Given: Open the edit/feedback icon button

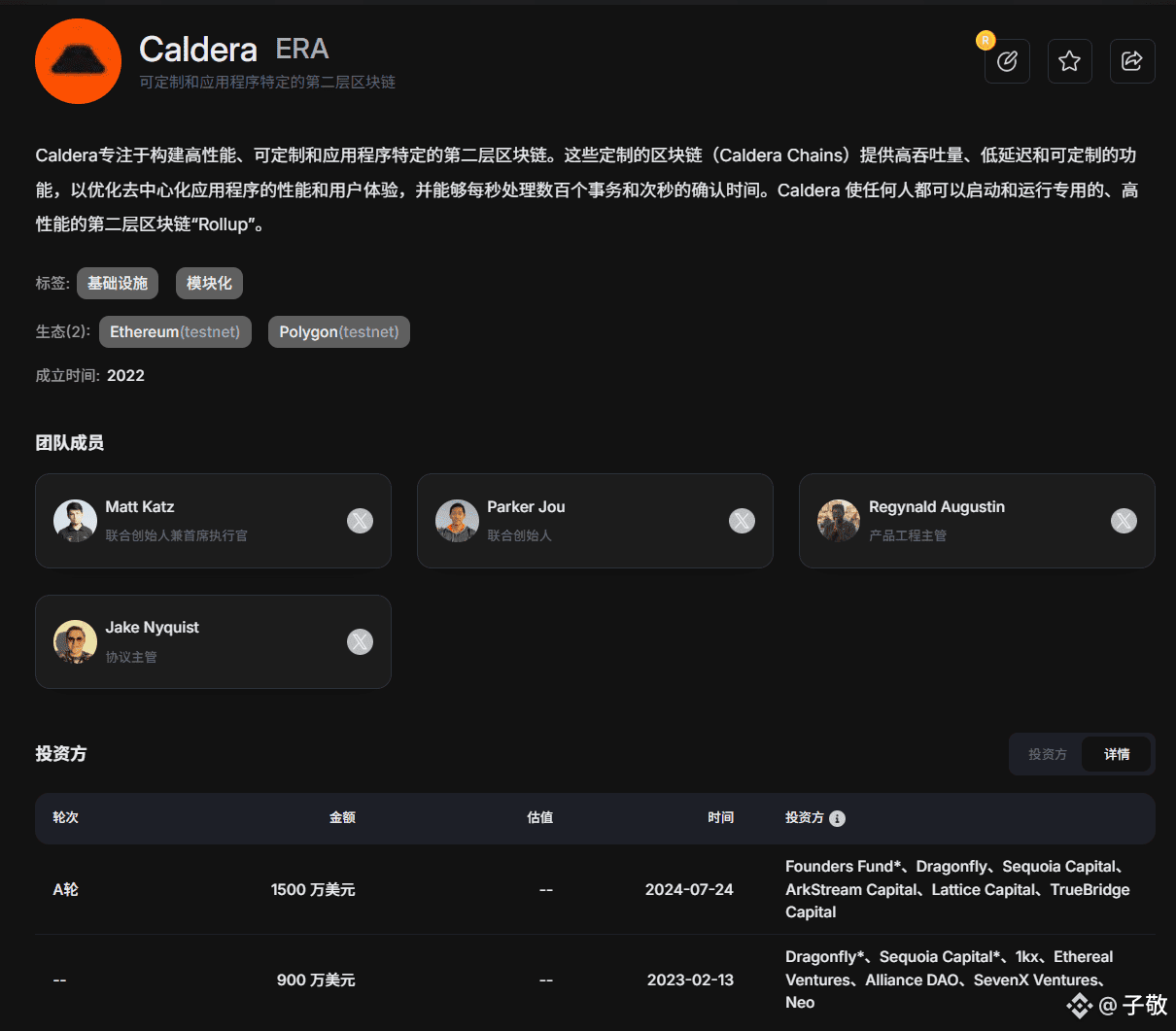Looking at the screenshot, I should (1007, 61).
